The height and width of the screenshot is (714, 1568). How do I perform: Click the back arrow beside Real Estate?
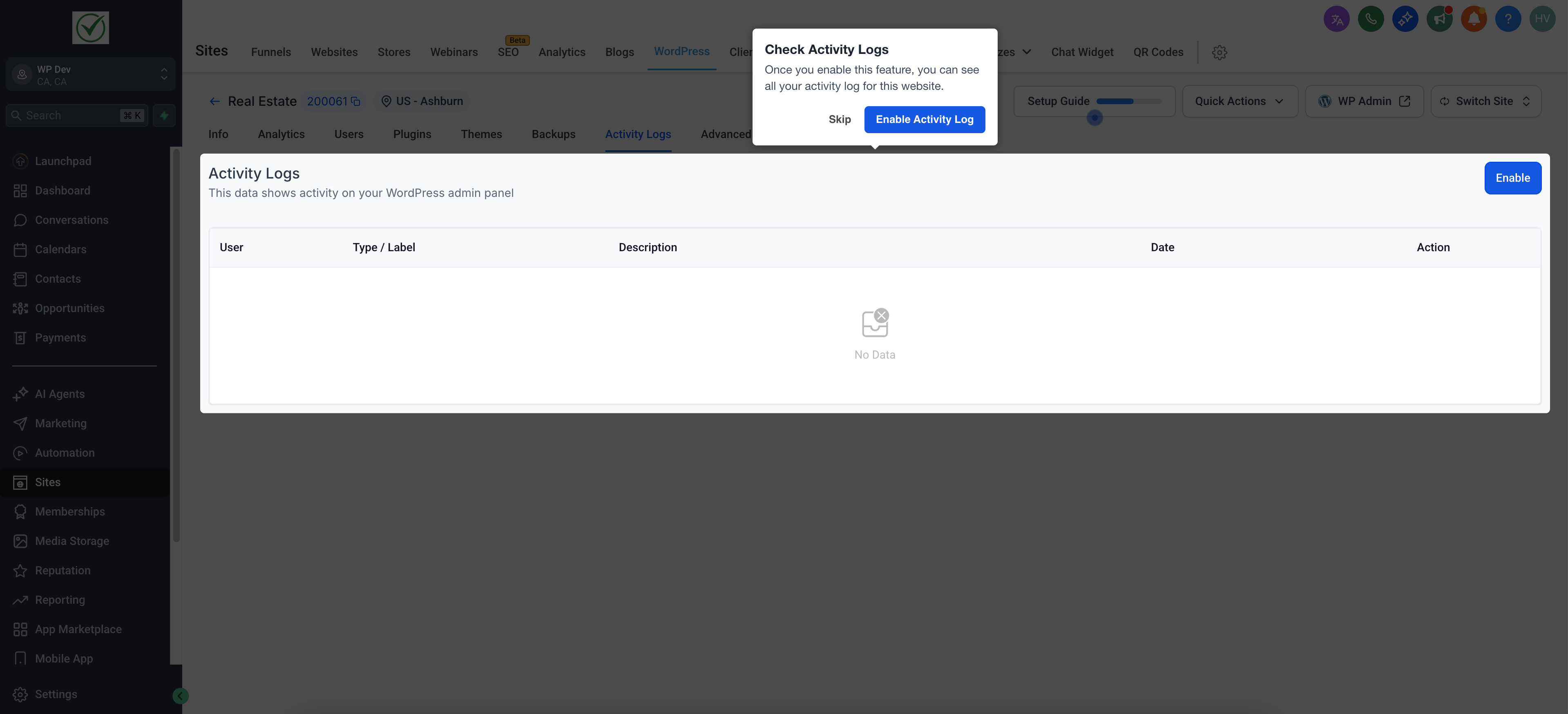(x=214, y=102)
